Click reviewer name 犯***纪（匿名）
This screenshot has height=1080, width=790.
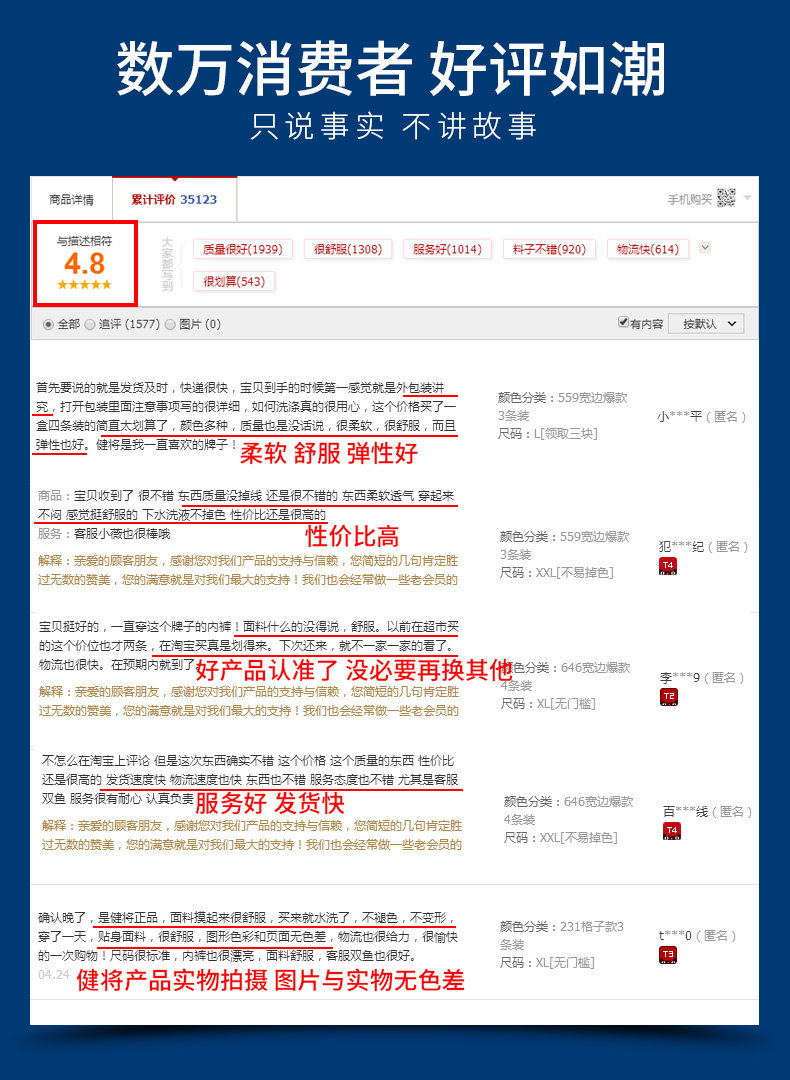703,547
